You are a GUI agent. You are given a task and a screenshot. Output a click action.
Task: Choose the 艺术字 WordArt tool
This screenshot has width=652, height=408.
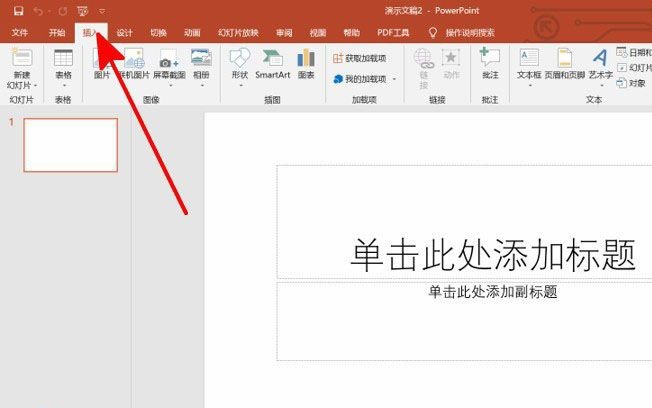(x=600, y=65)
